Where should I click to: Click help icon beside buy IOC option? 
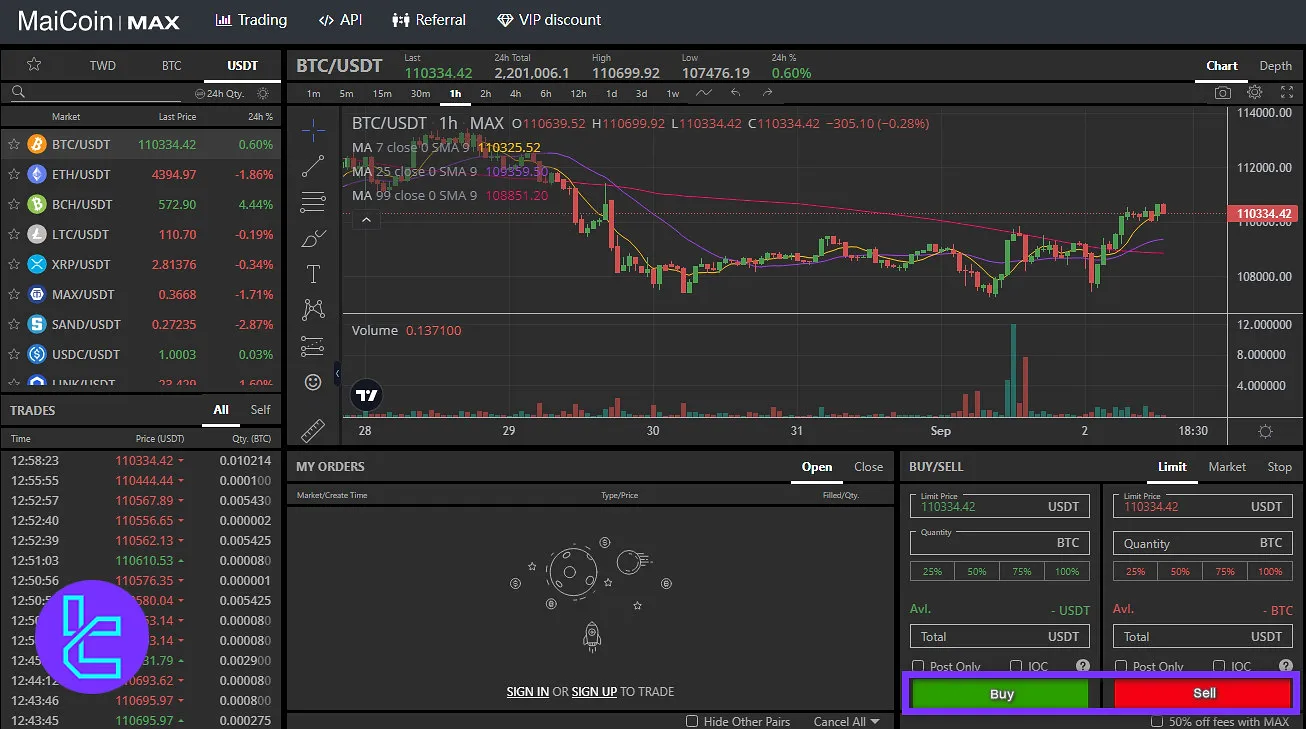[1082, 666]
